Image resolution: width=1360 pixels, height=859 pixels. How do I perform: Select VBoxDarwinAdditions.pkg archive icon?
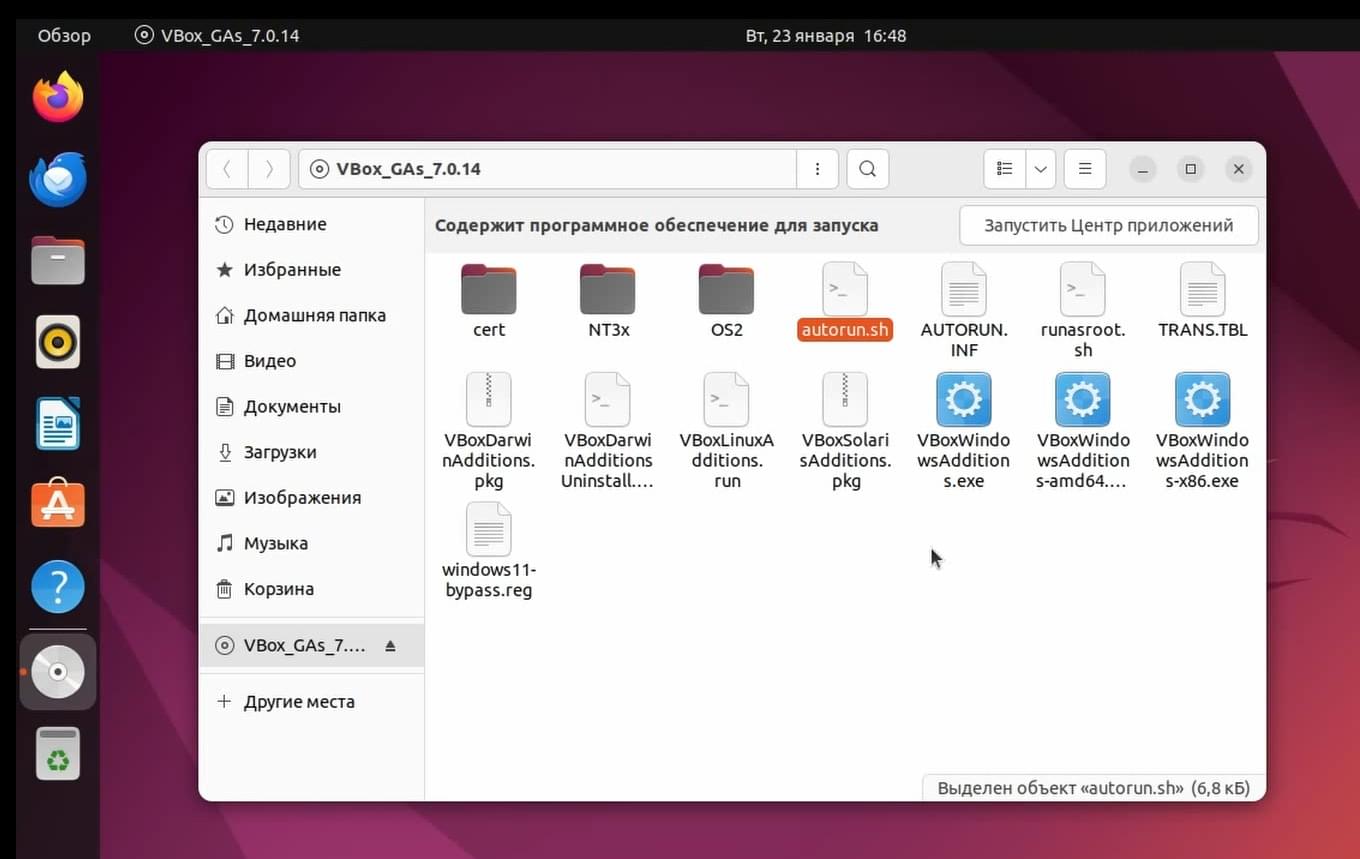click(x=489, y=400)
